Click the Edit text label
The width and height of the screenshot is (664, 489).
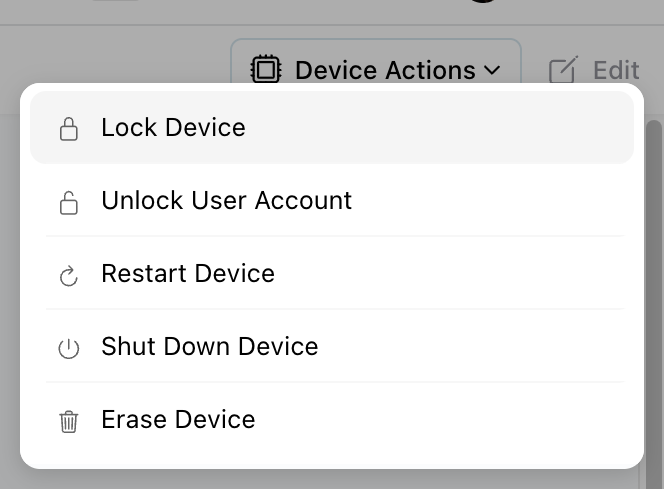point(616,70)
